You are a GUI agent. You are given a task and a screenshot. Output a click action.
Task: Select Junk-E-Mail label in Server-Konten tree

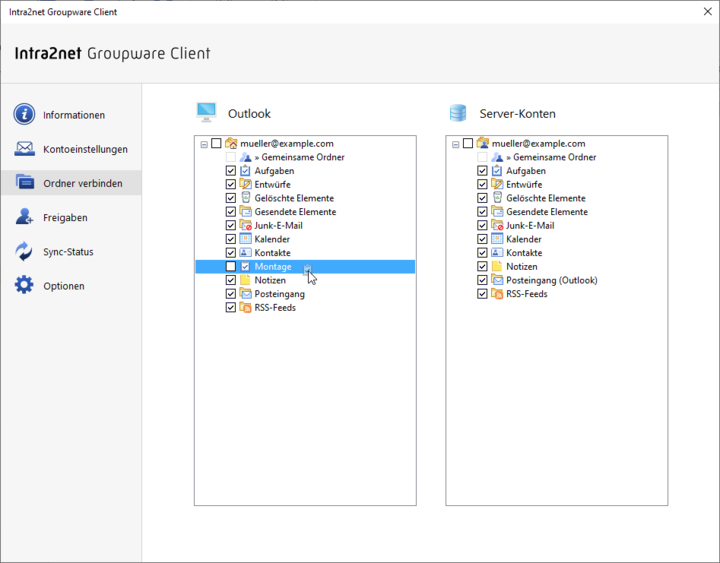[x=530, y=225]
